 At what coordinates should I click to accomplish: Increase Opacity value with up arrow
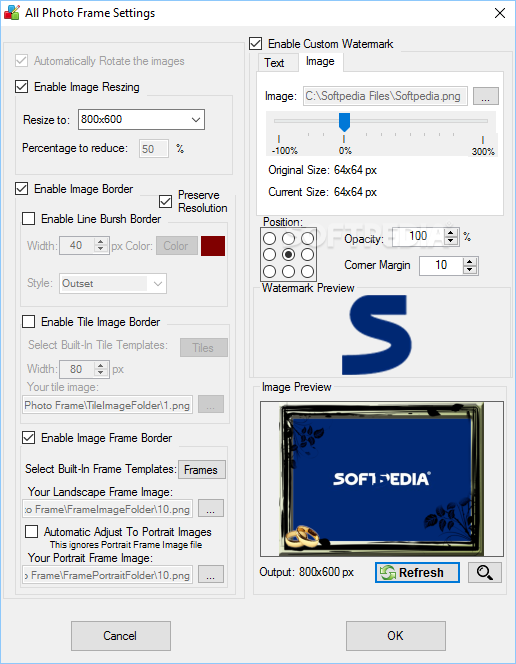pyautogui.click(x=451, y=233)
